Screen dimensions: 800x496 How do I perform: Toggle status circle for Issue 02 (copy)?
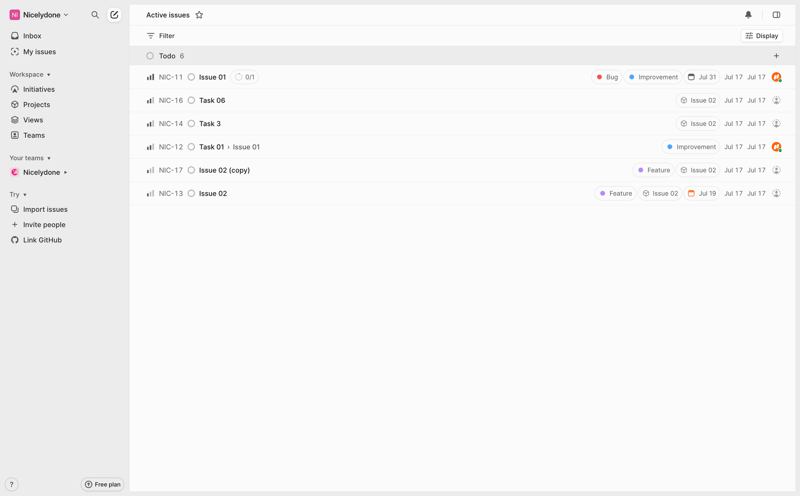(191, 170)
